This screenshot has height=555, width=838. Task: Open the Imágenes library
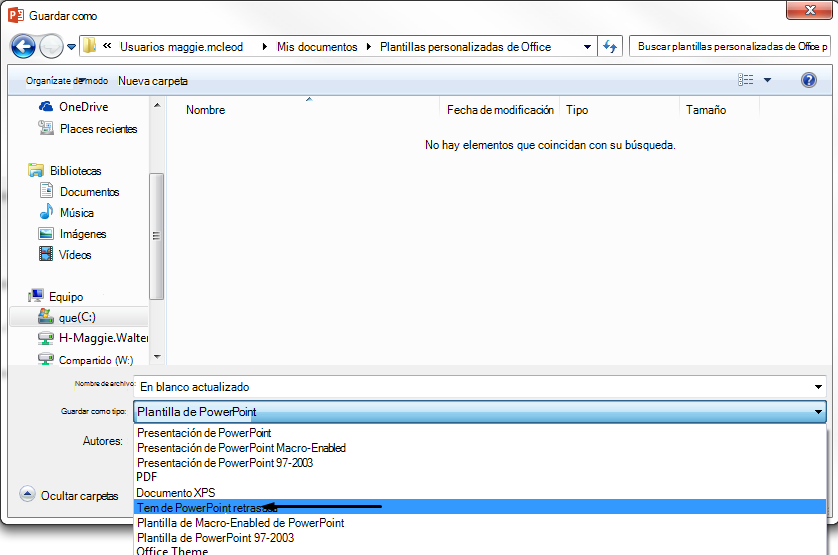(x=73, y=234)
